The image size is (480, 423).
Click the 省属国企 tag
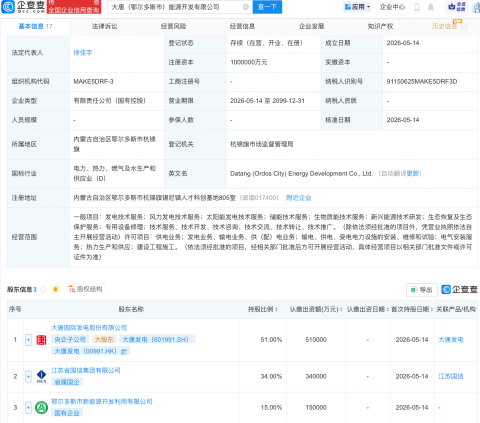[x=67, y=382]
